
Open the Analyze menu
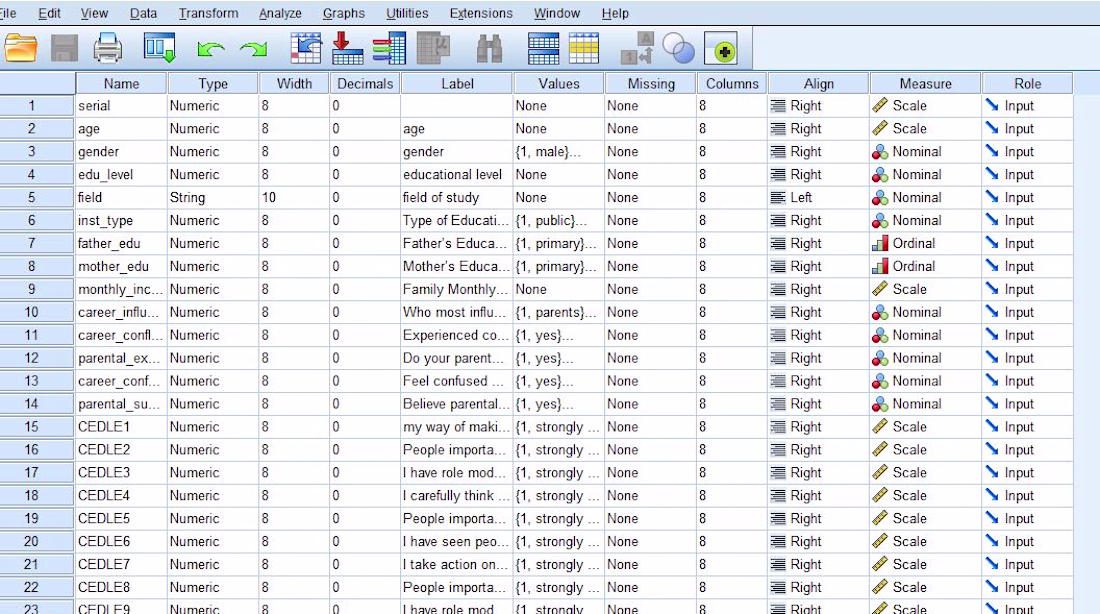tap(280, 13)
